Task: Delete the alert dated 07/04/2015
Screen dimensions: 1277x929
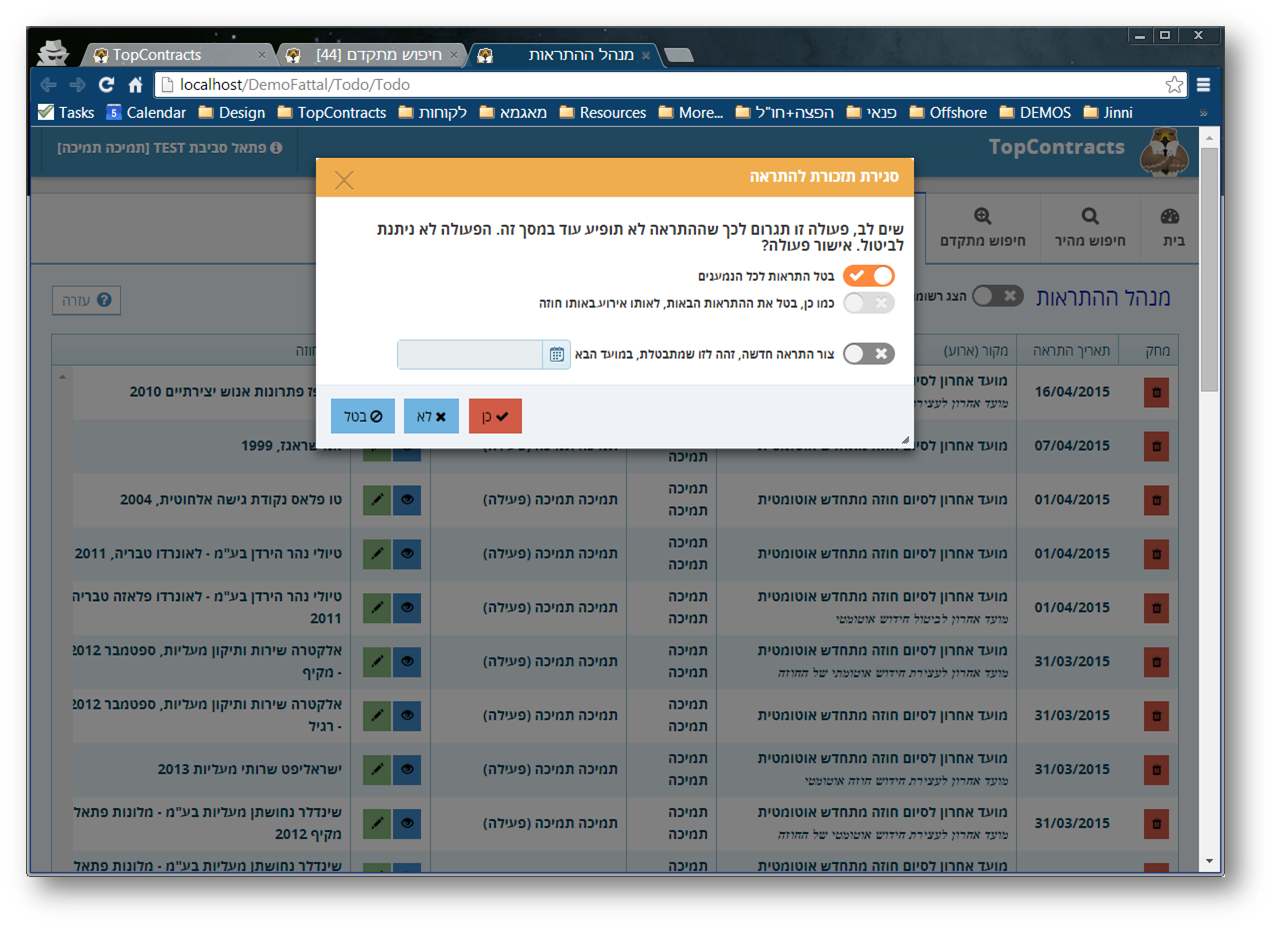Action: coord(1156,446)
